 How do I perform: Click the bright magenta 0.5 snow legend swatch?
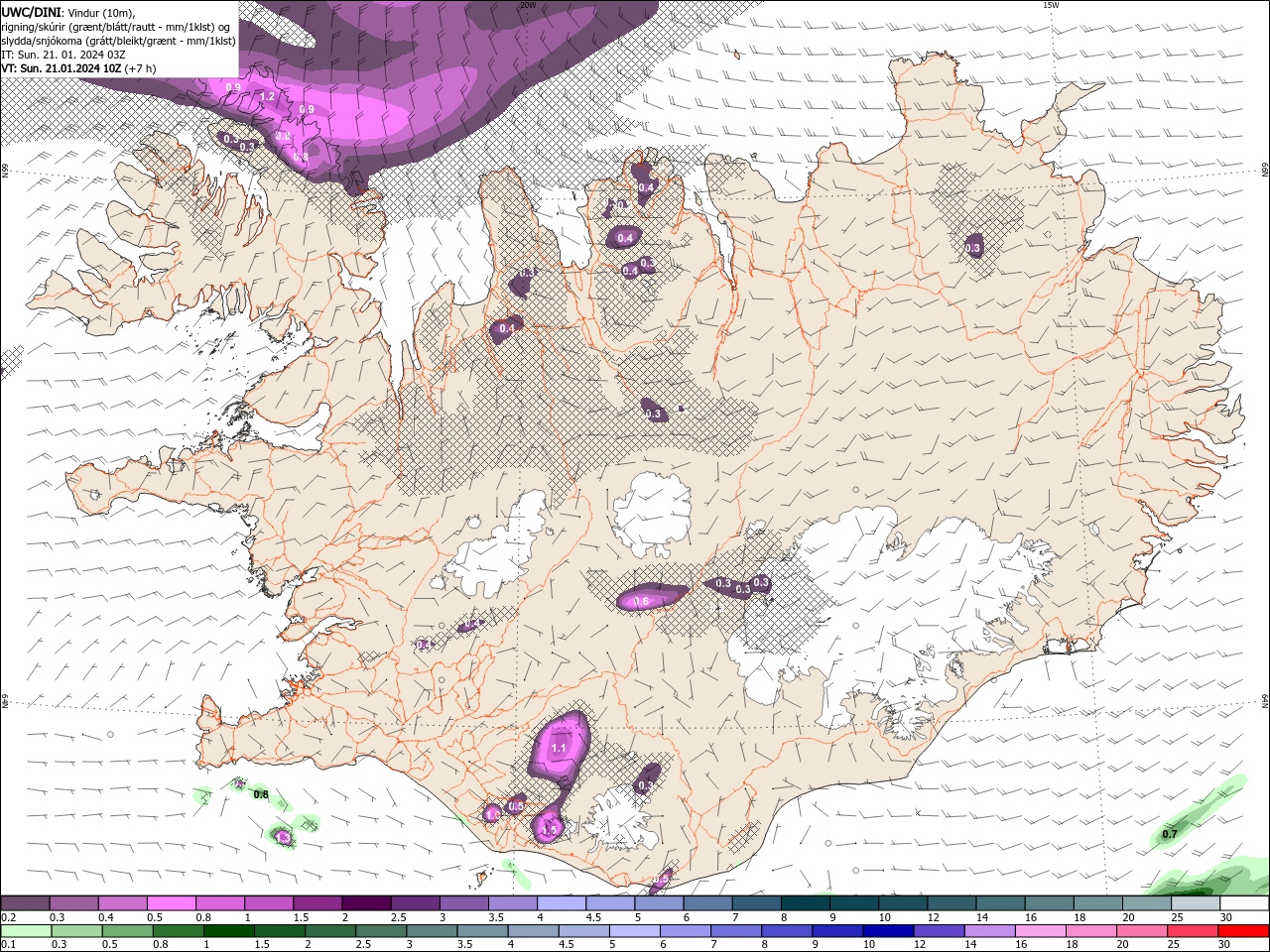point(171,902)
